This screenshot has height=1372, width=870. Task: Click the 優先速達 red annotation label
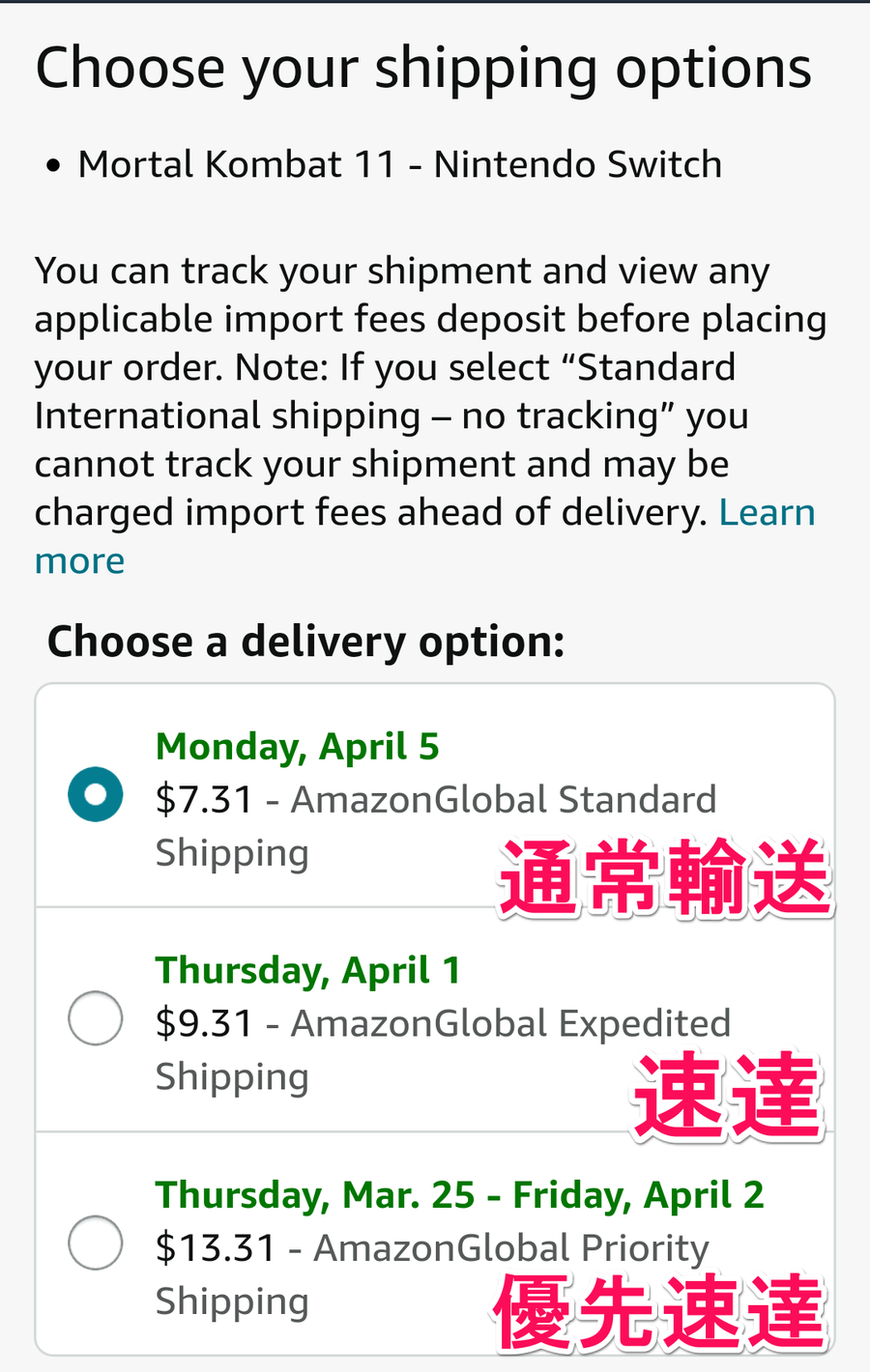pyautogui.click(x=660, y=1312)
